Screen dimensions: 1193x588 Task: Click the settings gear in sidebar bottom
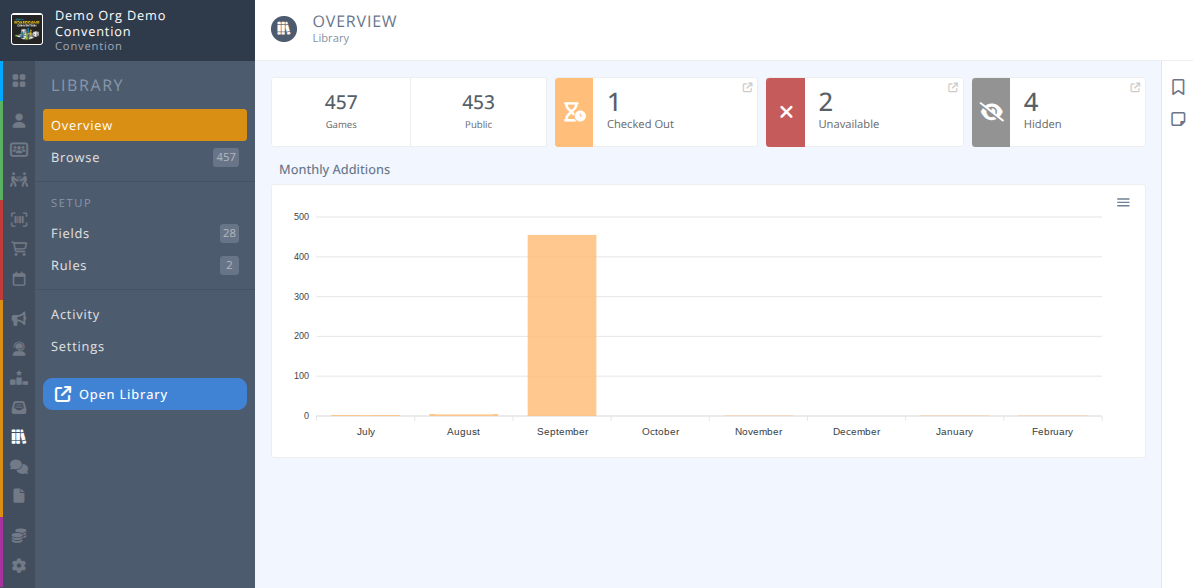pyautogui.click(x=18, y=565)
